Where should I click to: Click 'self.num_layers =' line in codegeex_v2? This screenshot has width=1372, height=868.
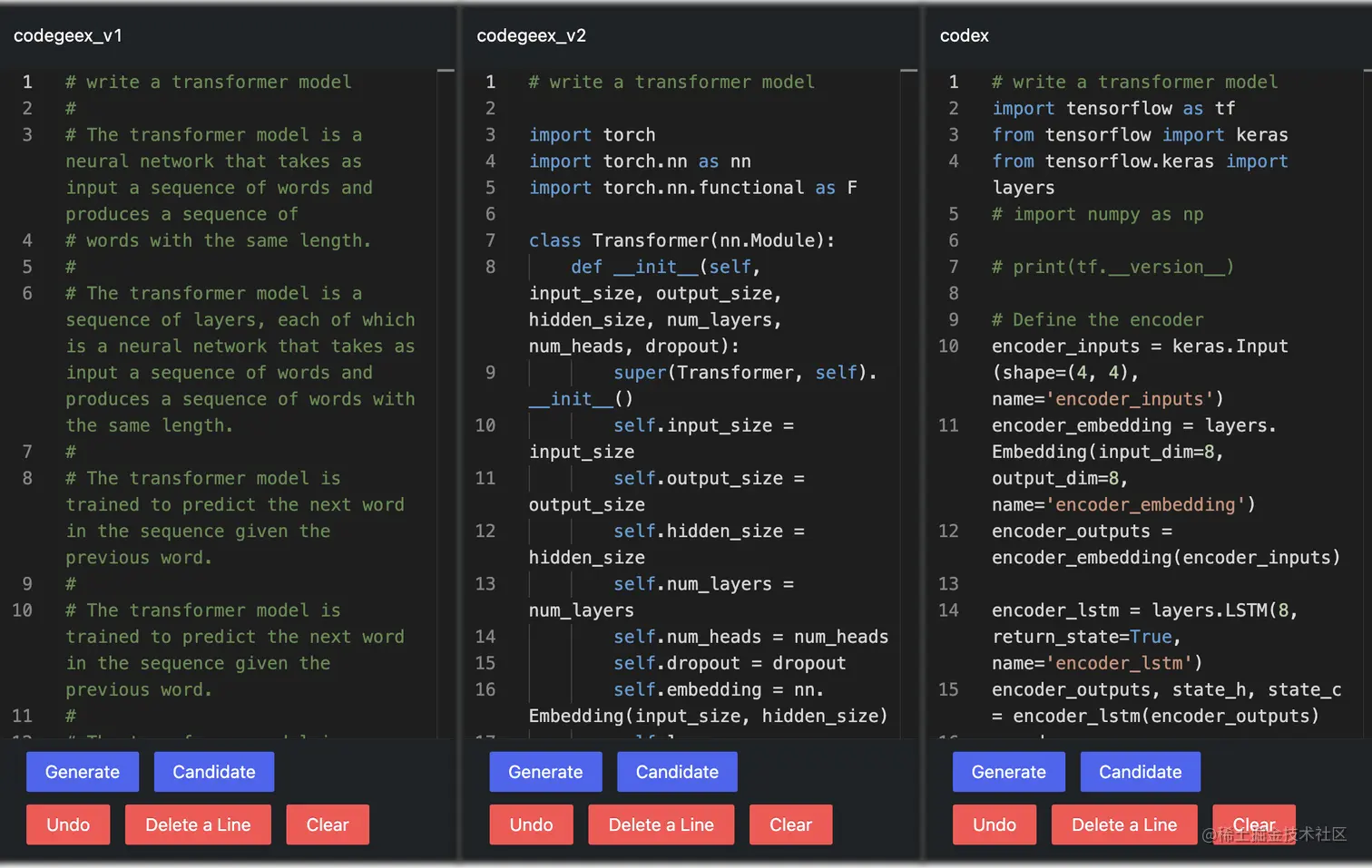coord(703,584)
